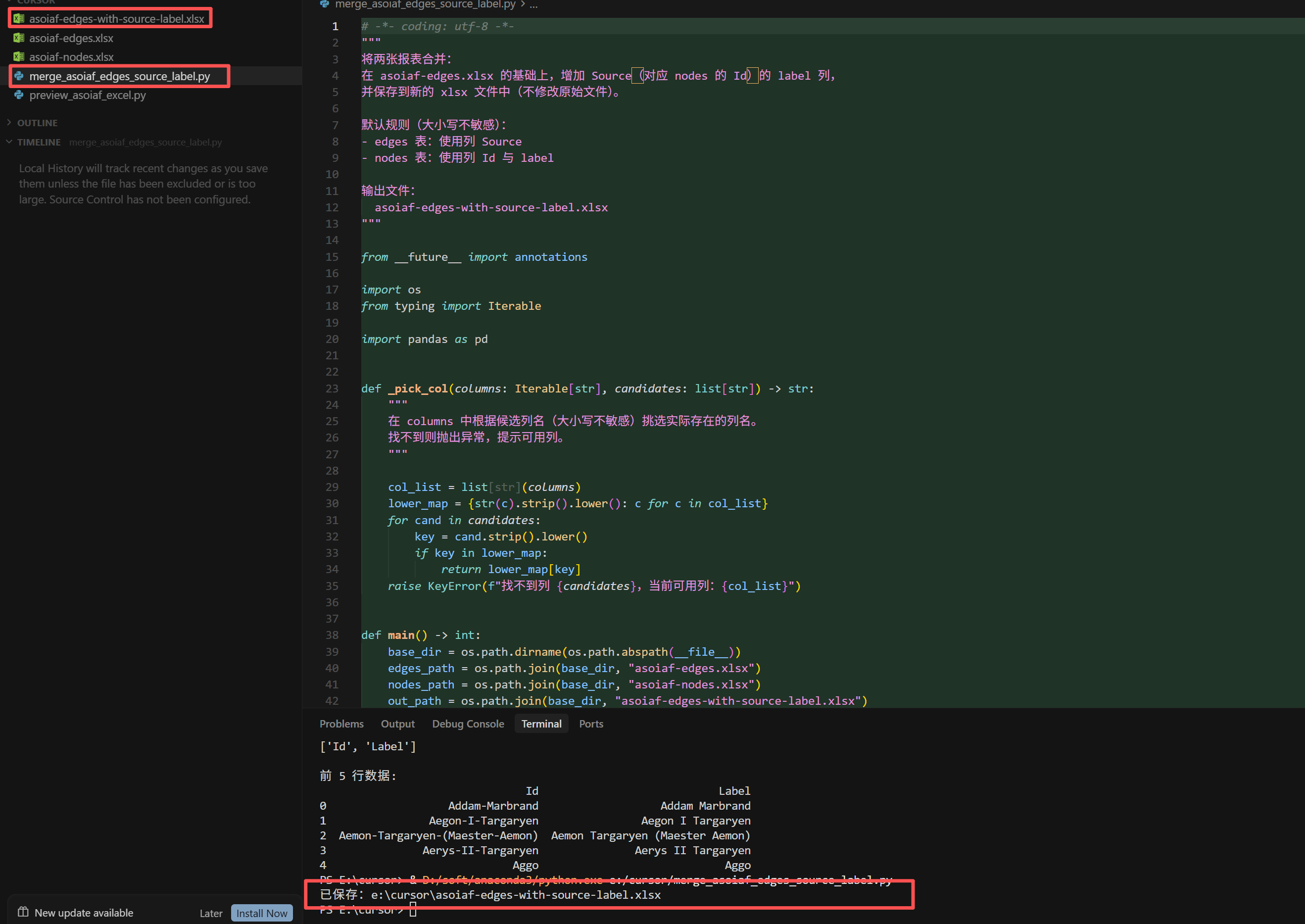
Task: Click line number 23 in gutter
Action: pos(332,389)
